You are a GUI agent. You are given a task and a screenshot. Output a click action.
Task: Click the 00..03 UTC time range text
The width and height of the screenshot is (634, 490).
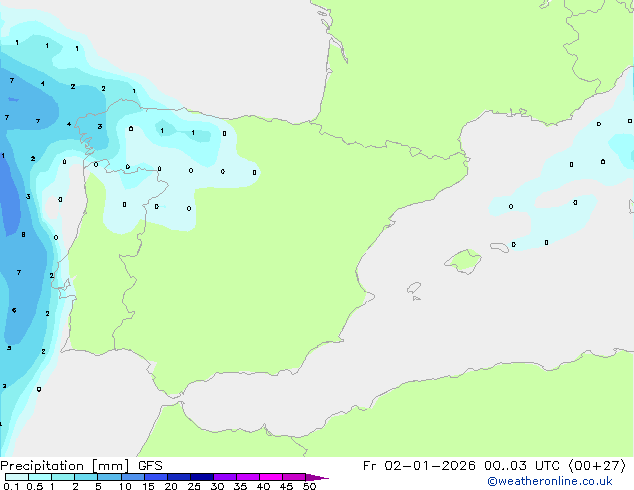click(x=522, y=466)
